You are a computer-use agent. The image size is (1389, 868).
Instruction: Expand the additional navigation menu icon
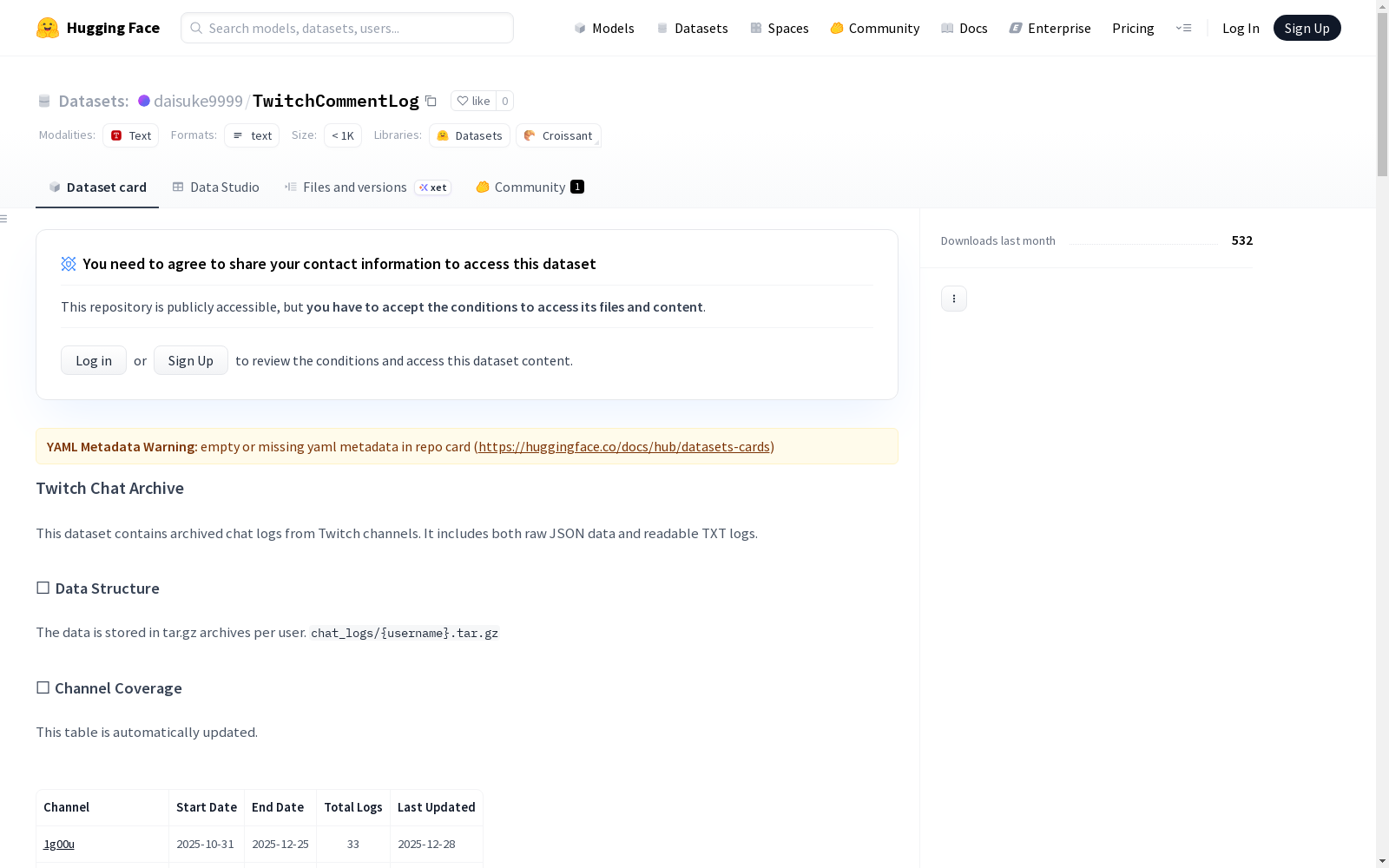click(x=1183, y=28)
